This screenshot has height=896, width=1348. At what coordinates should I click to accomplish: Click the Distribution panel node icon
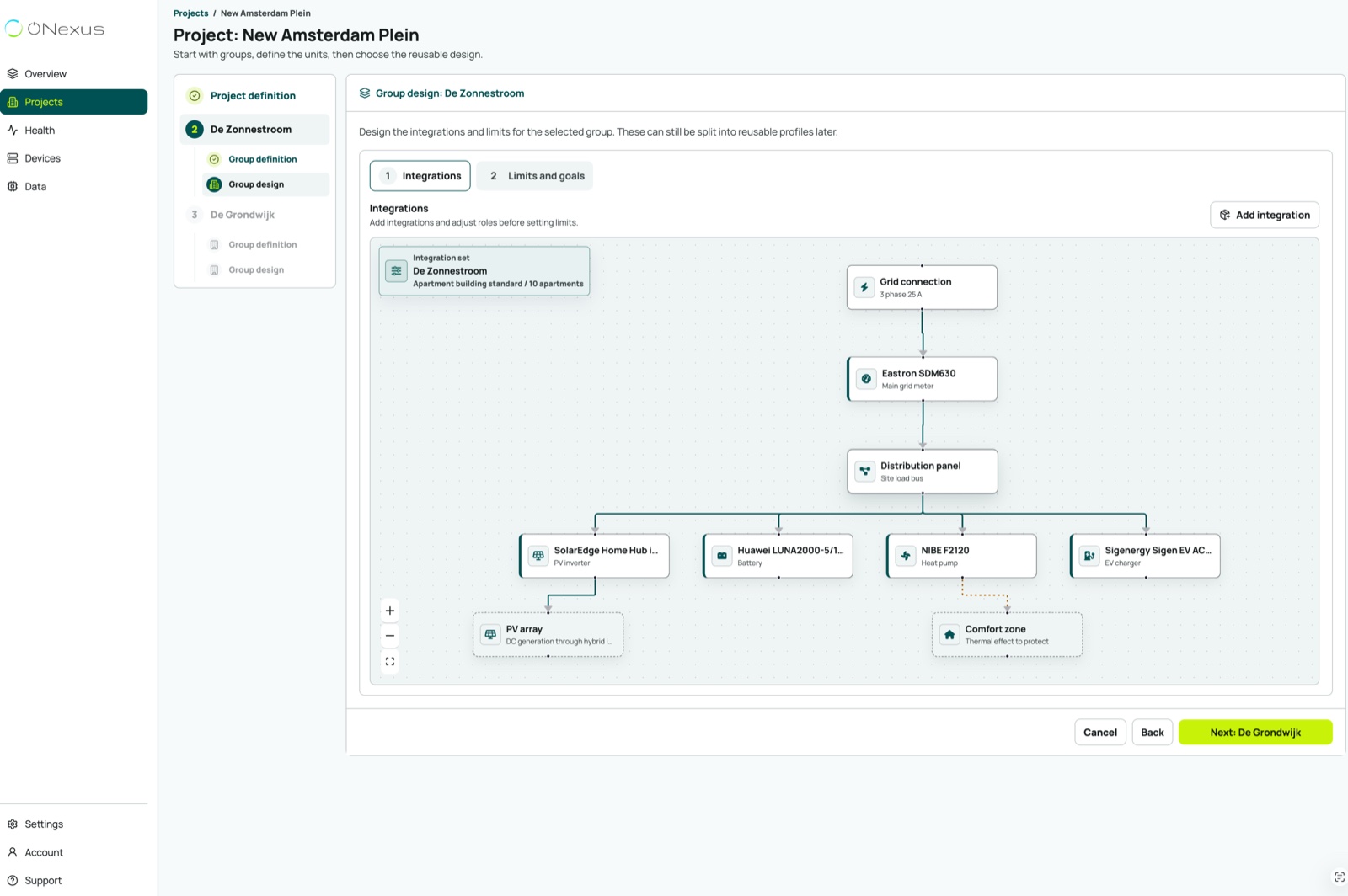point(865,471)
